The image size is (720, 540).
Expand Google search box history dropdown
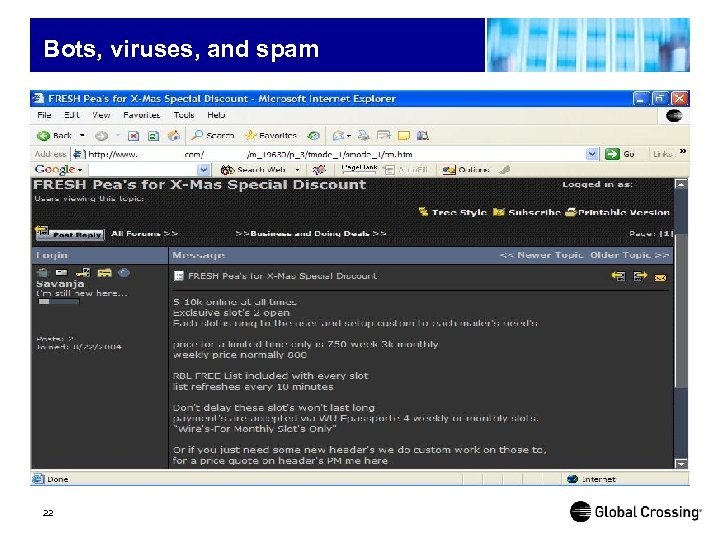pos(203,170)
